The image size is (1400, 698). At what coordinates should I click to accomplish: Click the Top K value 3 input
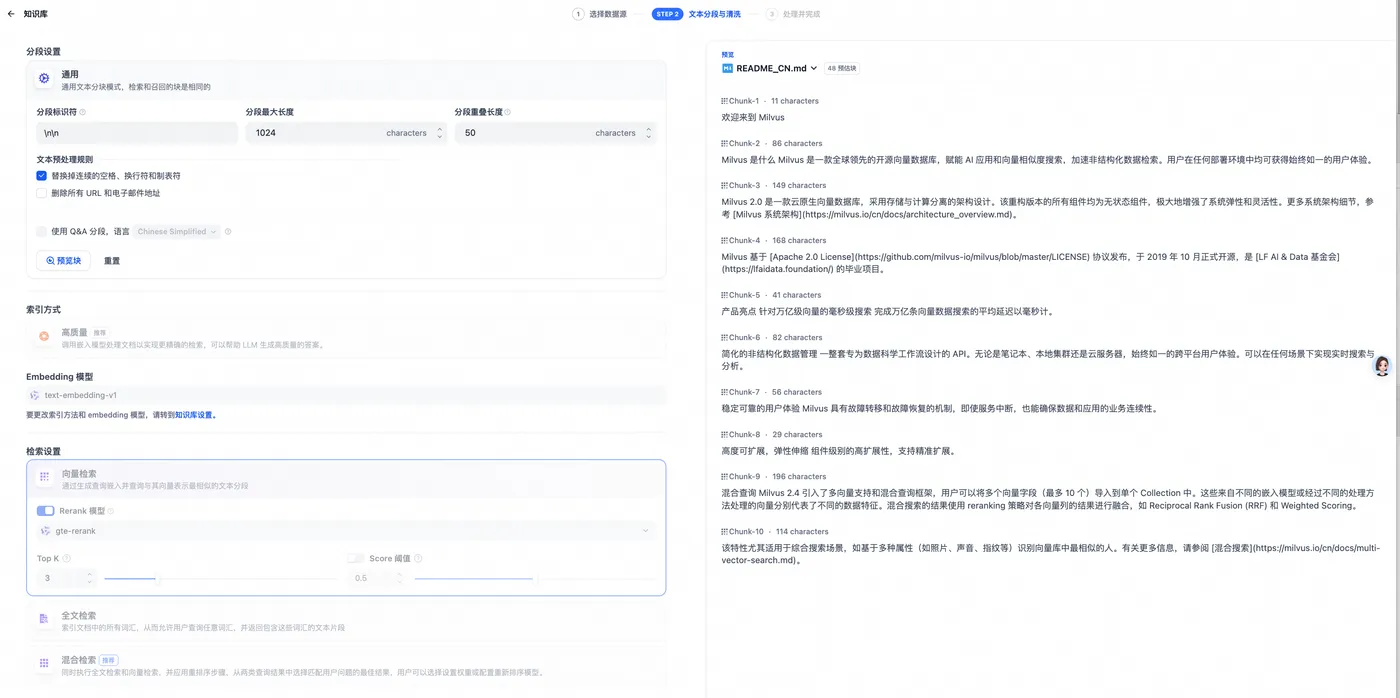click(x=66, y=578)
